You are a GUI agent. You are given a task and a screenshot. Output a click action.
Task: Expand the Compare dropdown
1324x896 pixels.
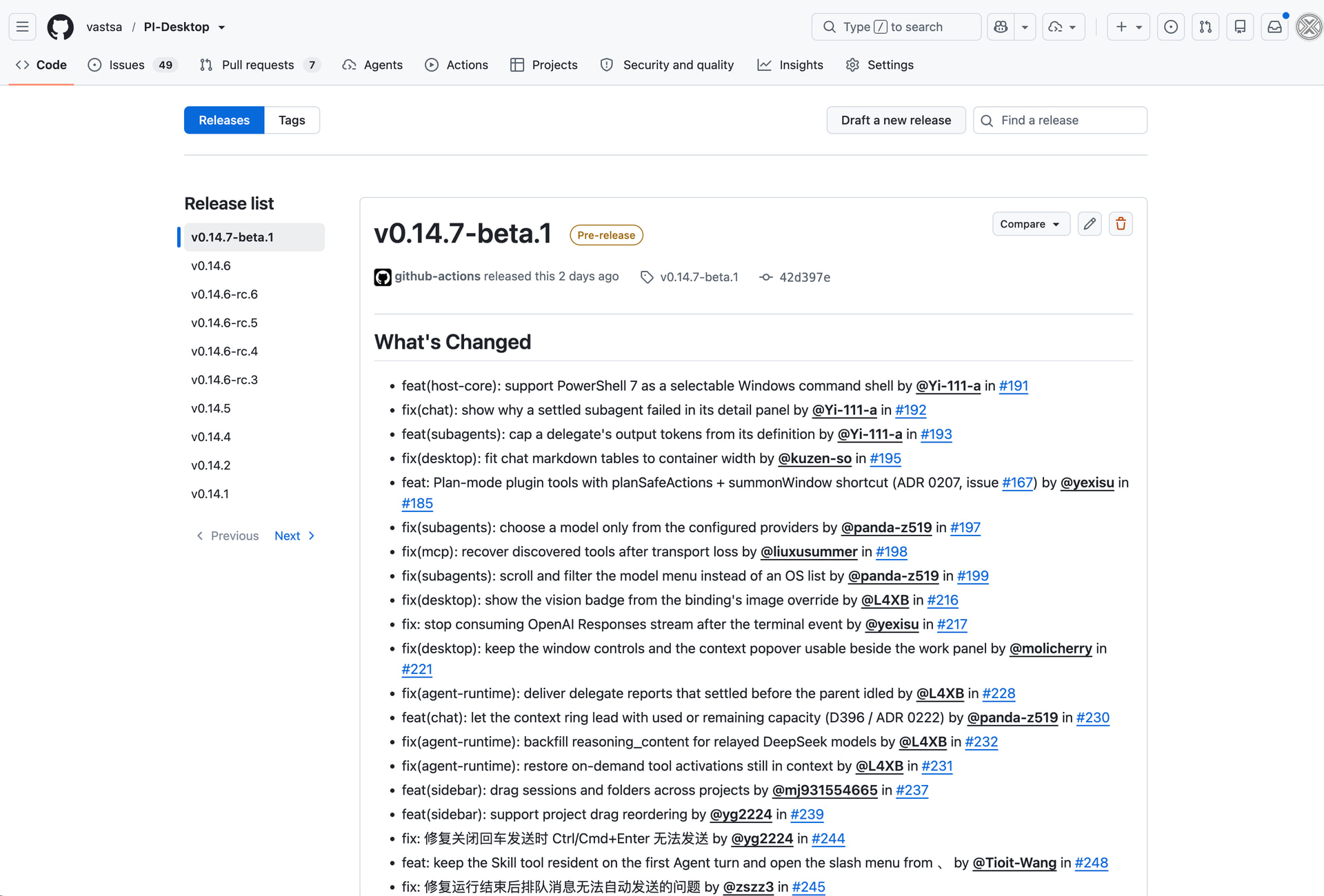tap(1030, 224)
